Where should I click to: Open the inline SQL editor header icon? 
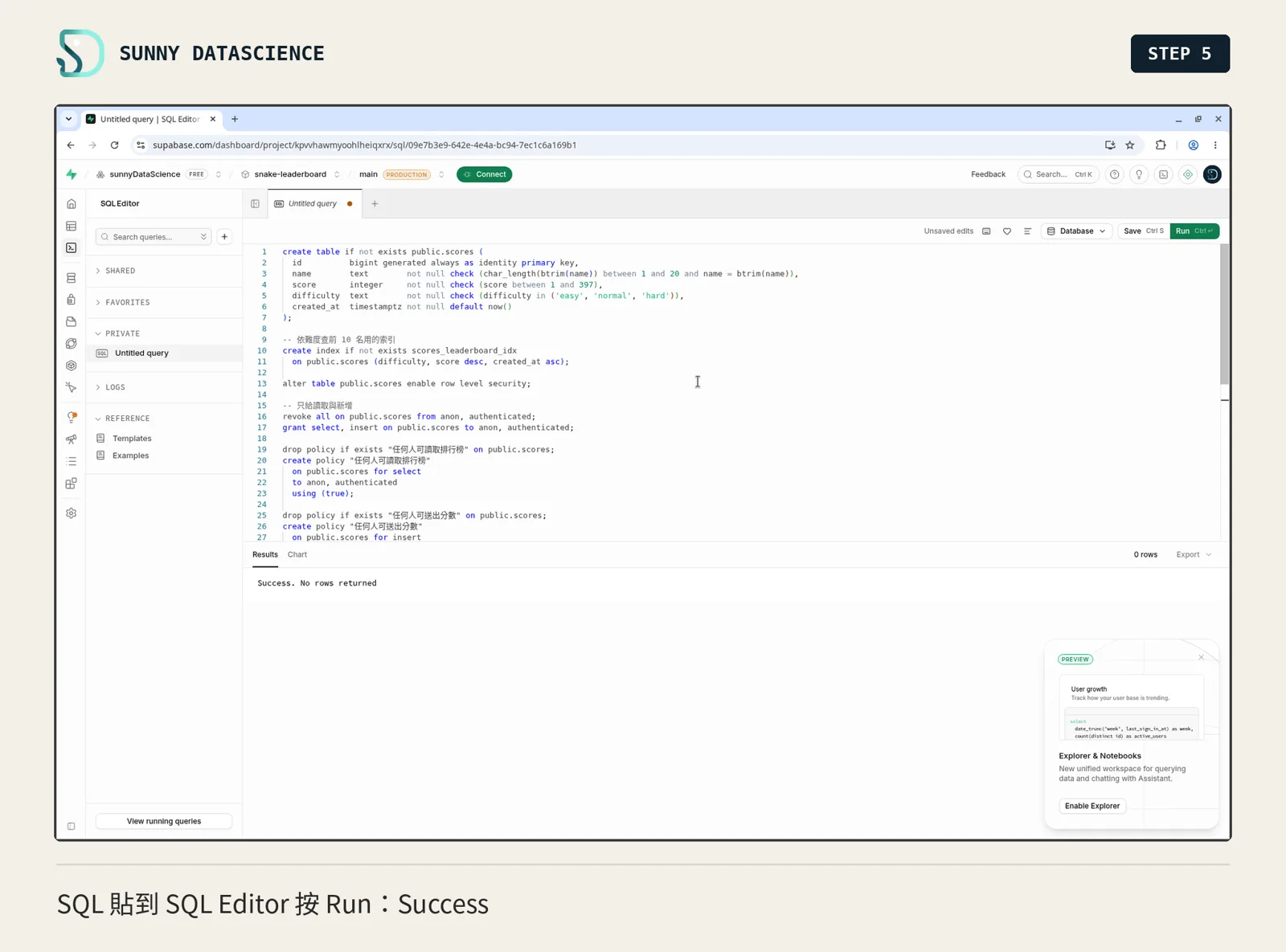pyautogui.click(x=1163, y=174)
